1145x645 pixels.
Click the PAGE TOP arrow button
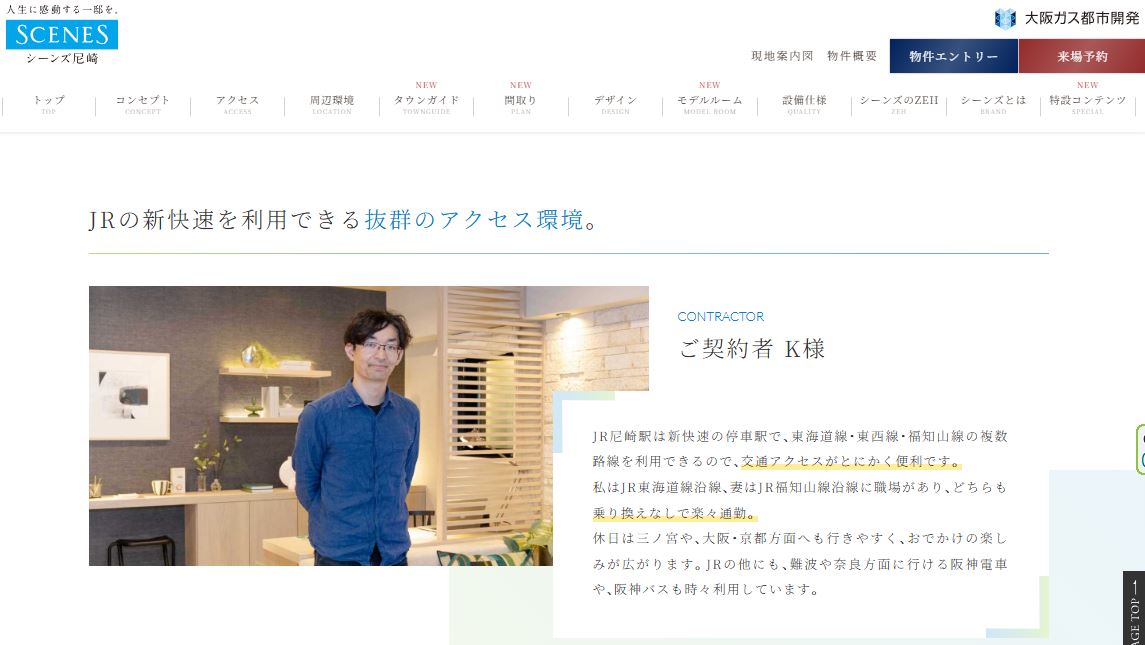(1134, 608)
